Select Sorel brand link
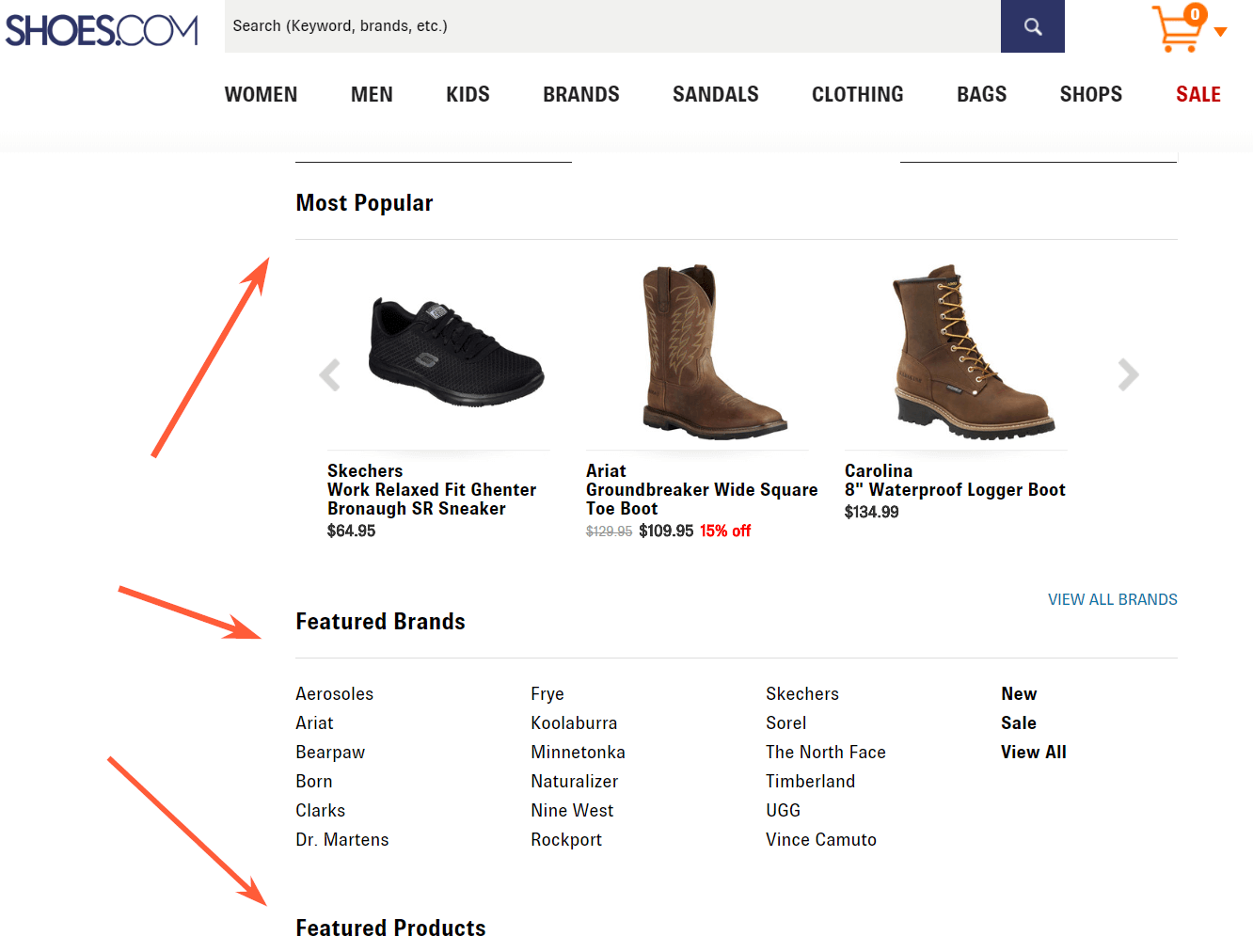The height and width of the screenshot is (952, 1253). point(786,722)
